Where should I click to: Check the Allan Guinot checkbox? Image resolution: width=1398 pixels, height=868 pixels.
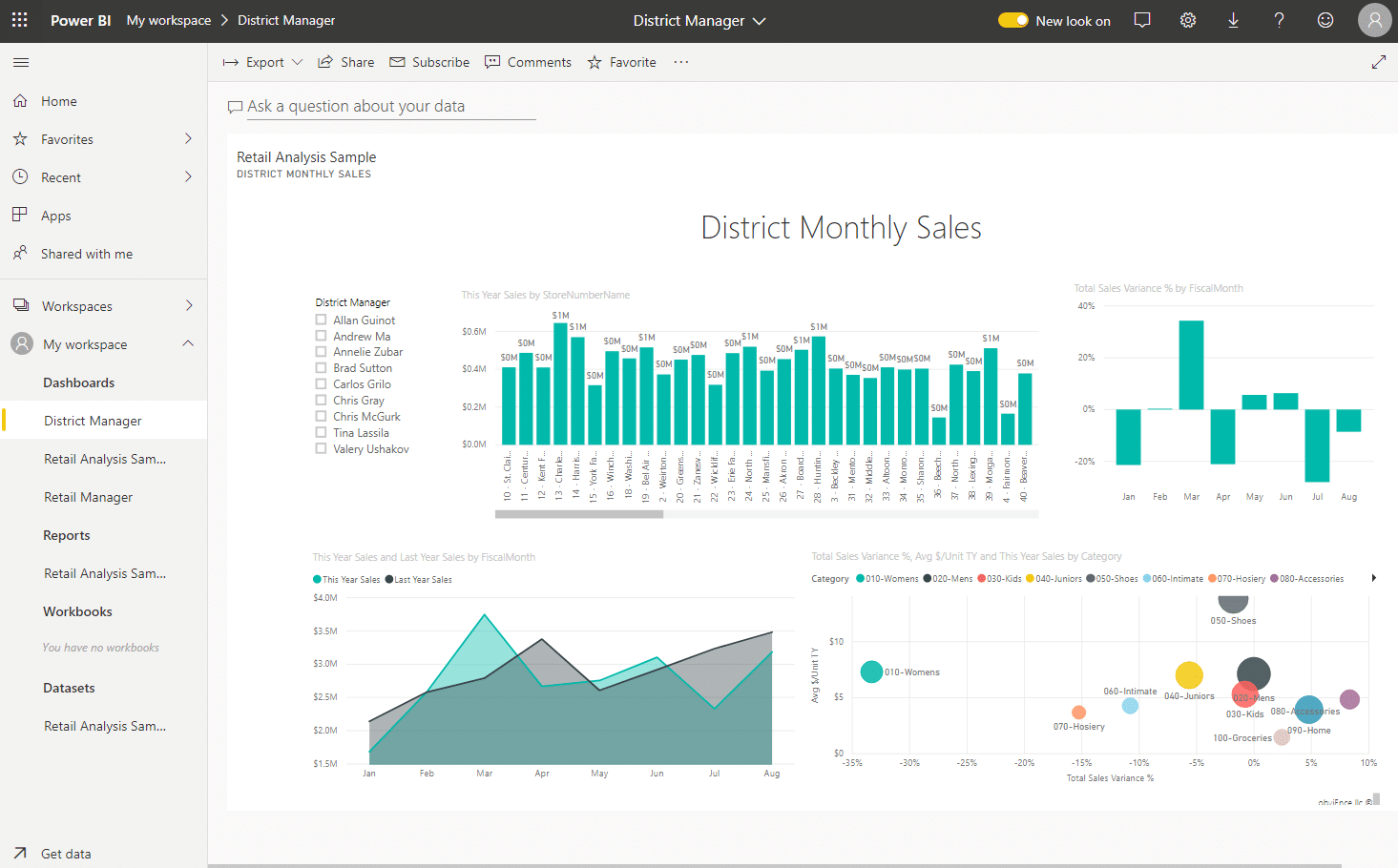[x=320, y=319]
